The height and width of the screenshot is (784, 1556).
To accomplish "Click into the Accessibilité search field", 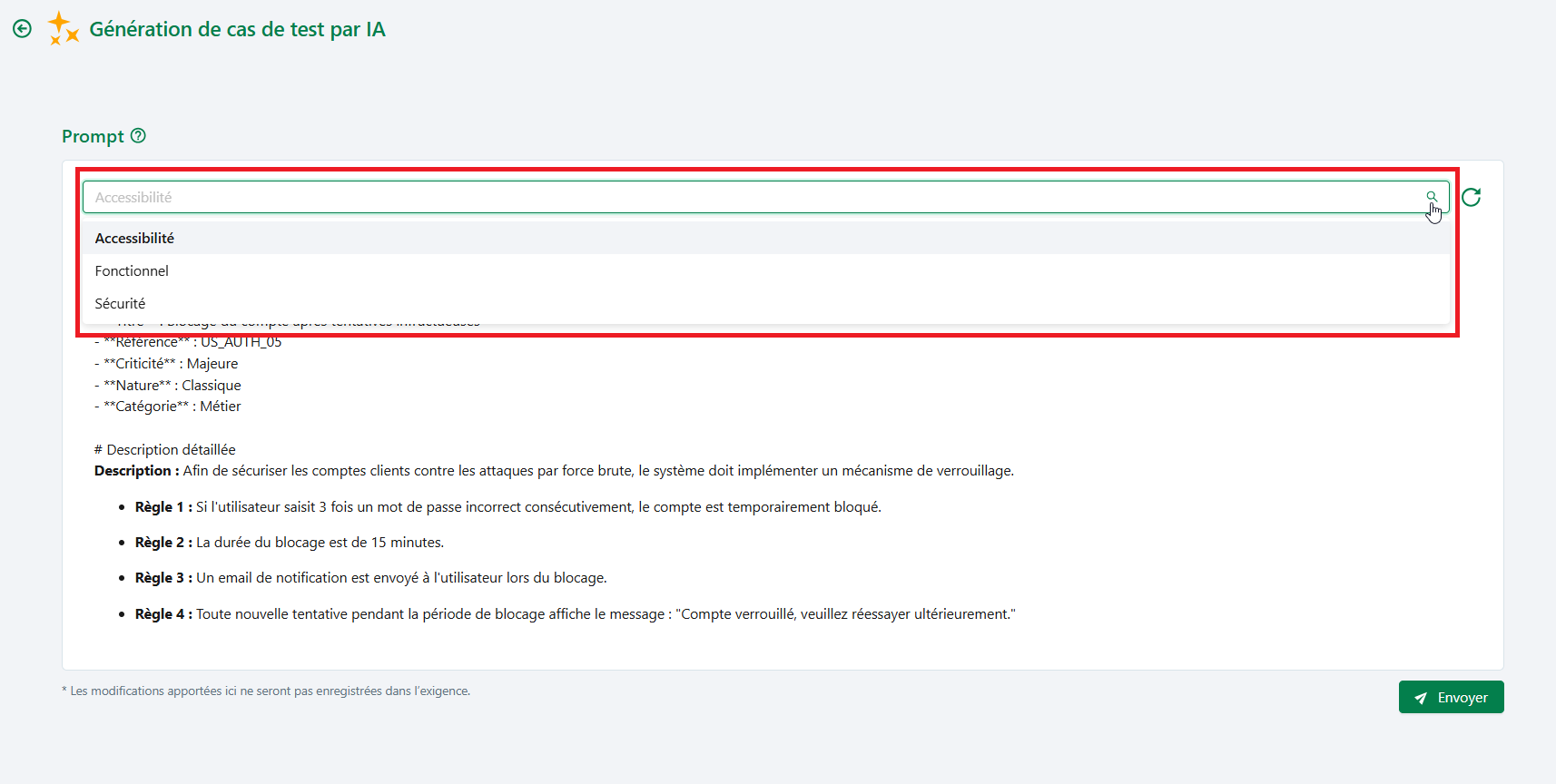I will click(726, 198).
